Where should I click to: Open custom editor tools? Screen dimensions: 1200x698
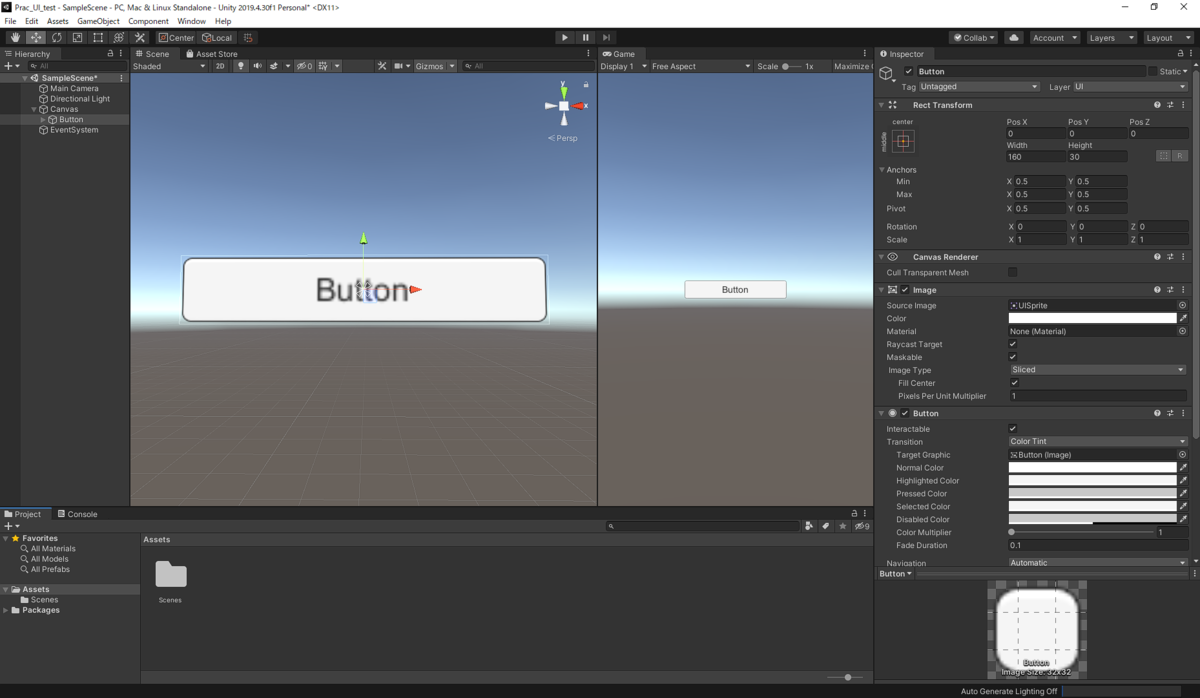point(140,37)
